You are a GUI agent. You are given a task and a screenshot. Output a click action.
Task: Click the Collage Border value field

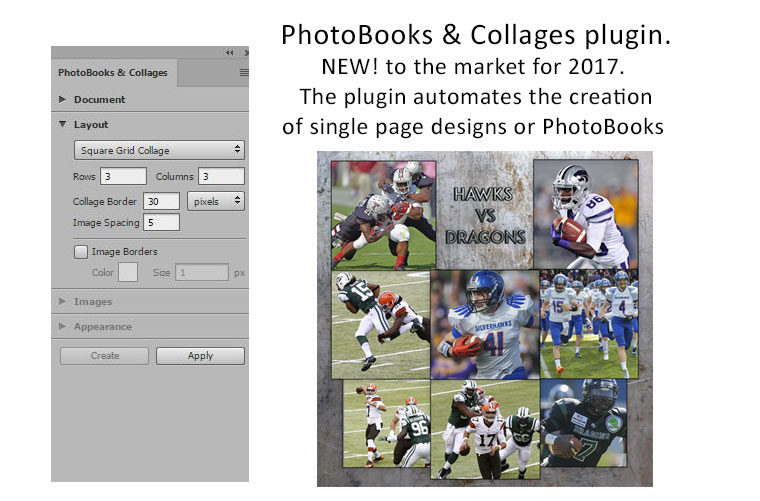(x=161, y=201)
